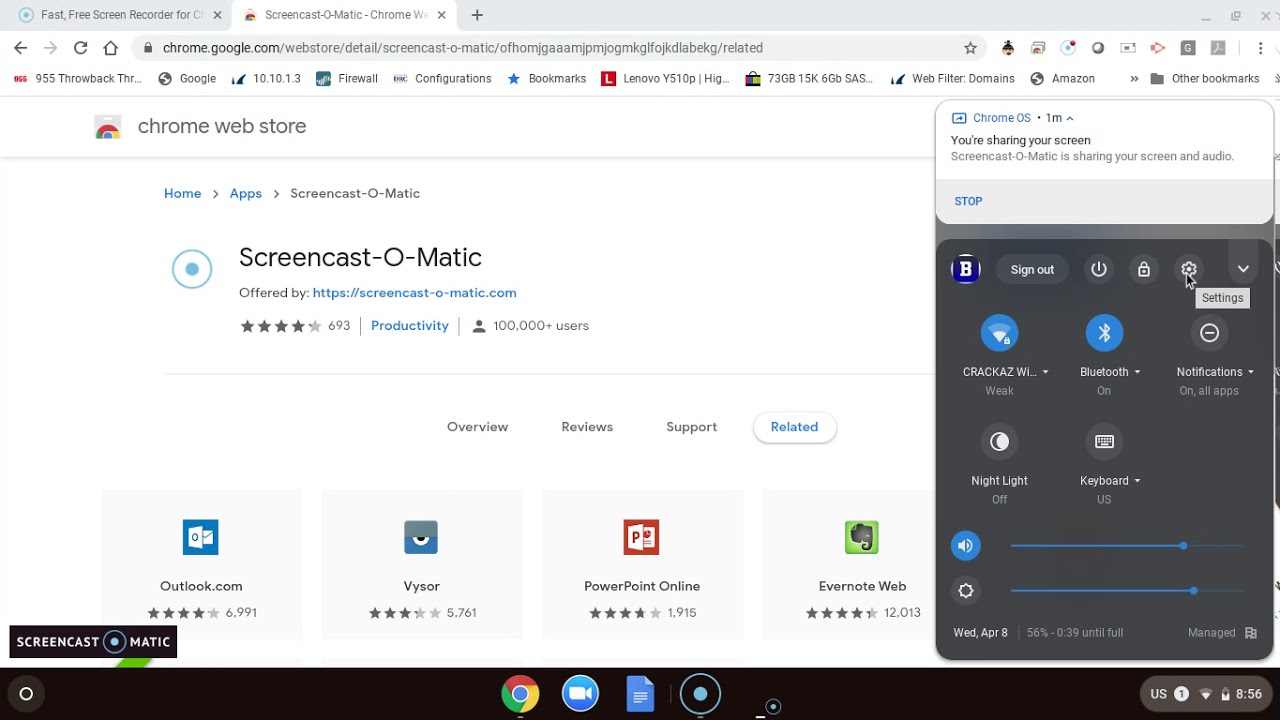
Task: Select the Related tab
Action: [x=794, y=427]
